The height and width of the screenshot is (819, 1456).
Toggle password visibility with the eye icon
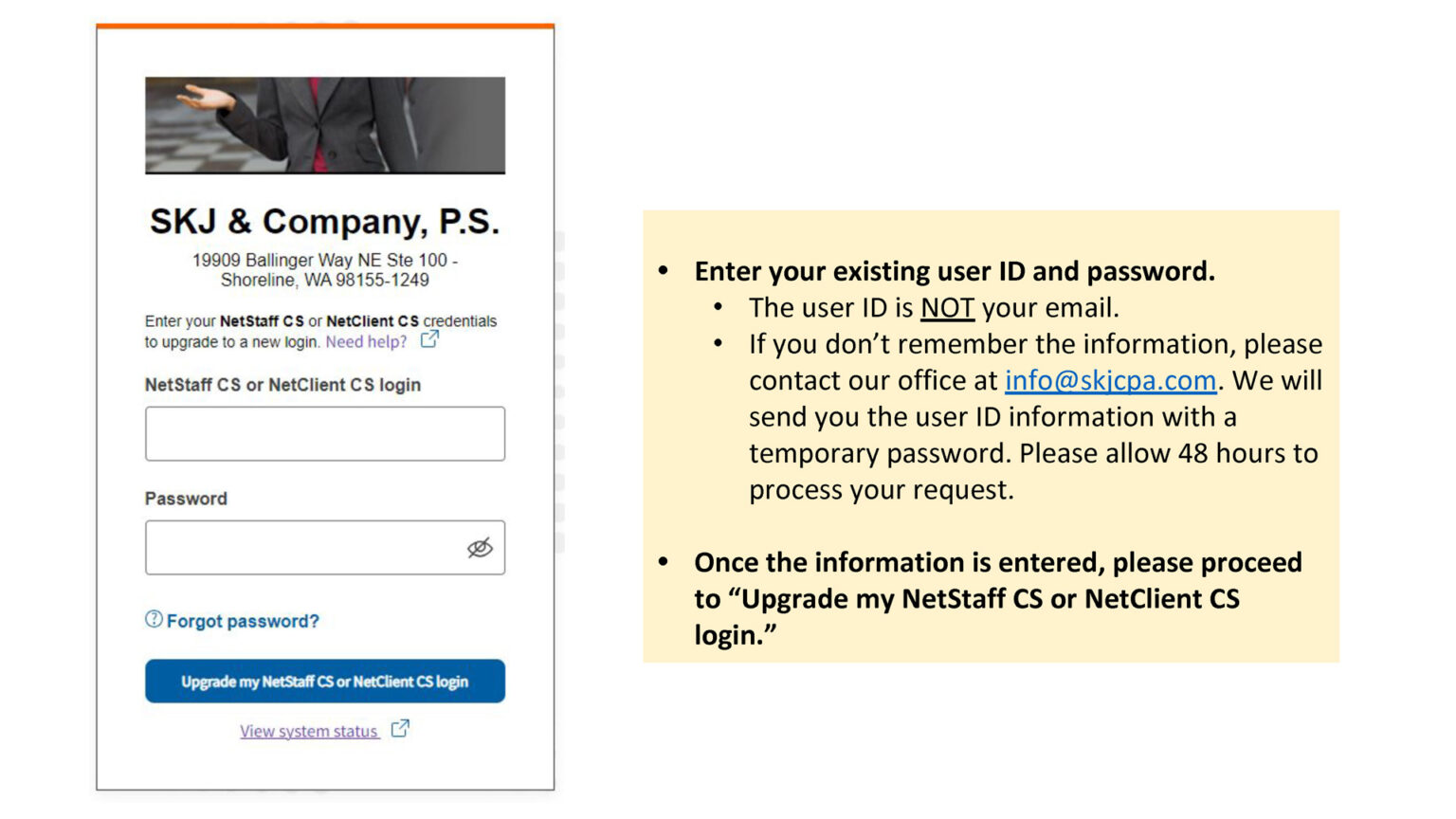[480, 548]
